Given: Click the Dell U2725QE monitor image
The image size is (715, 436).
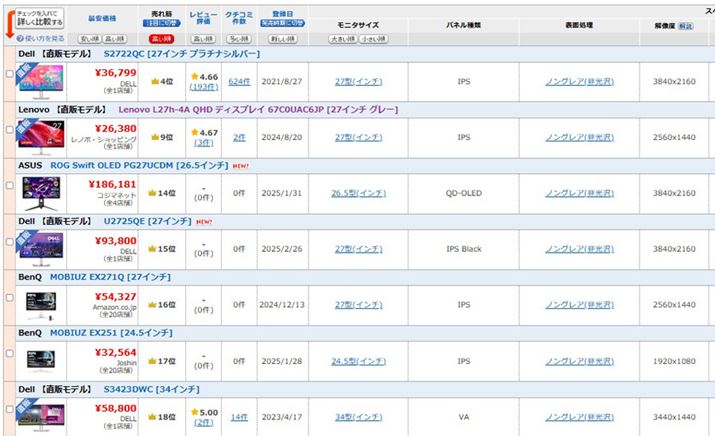Looking at the screenshot, I should coord(40,247).
